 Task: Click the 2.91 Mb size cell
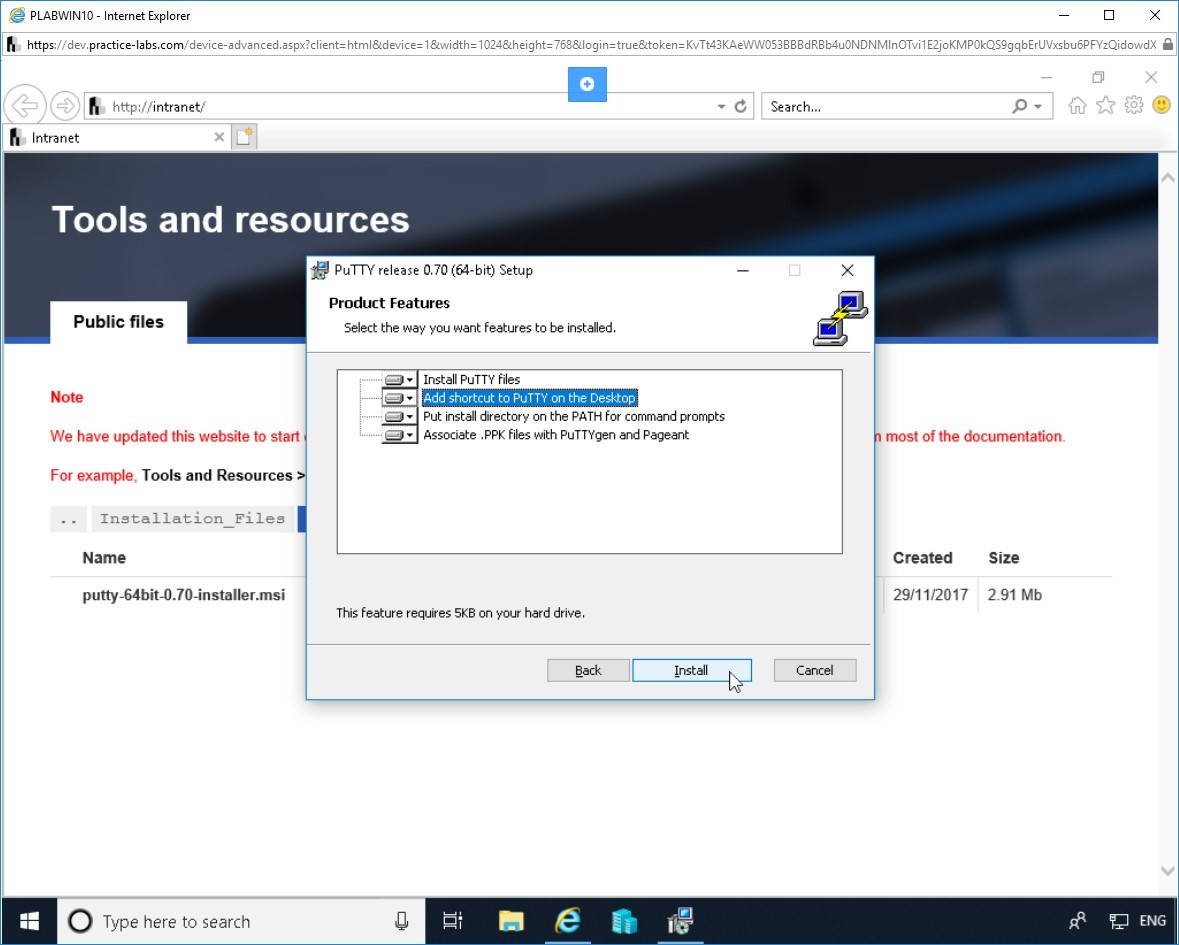[1014, 595]
